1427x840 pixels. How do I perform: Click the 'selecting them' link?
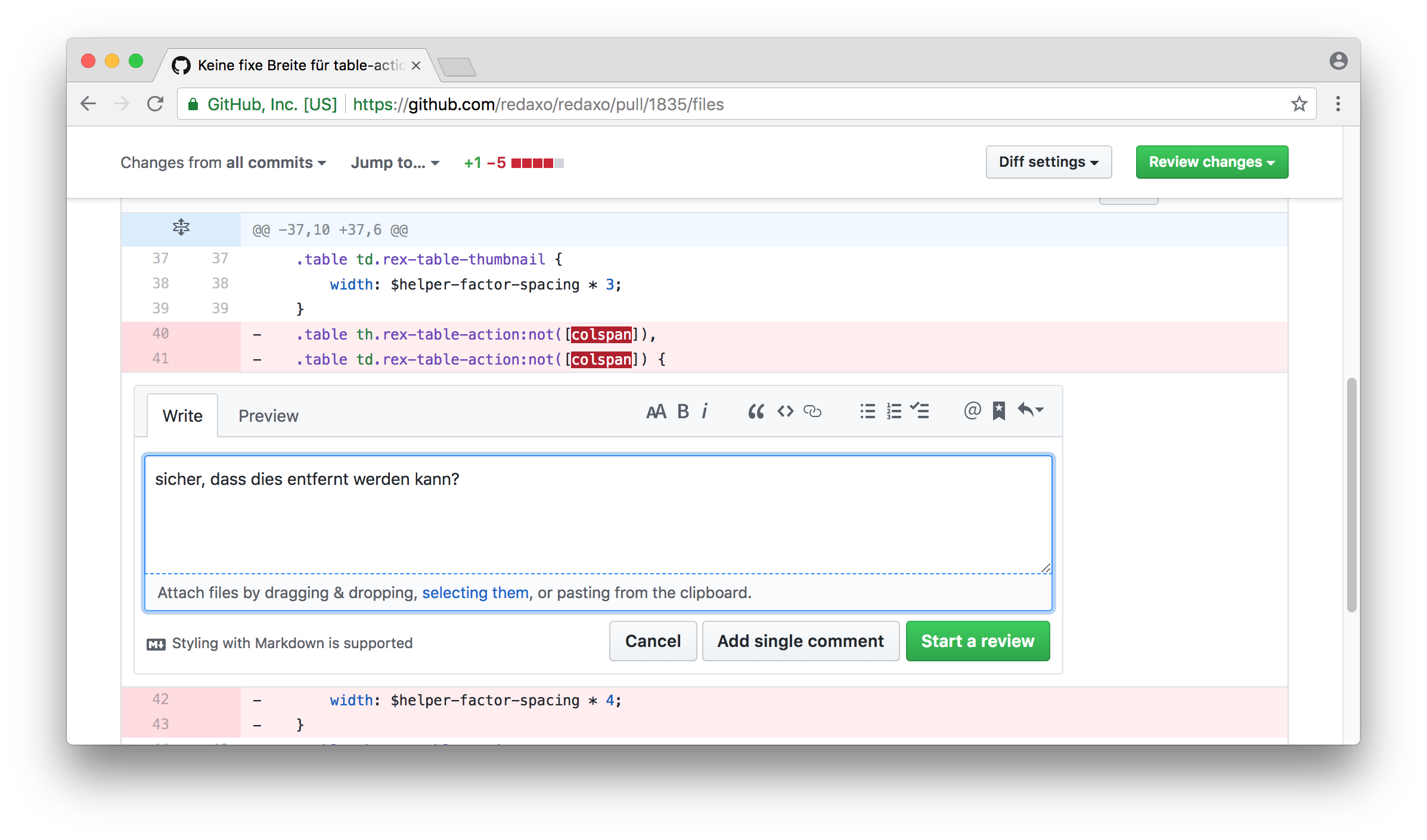475,593
